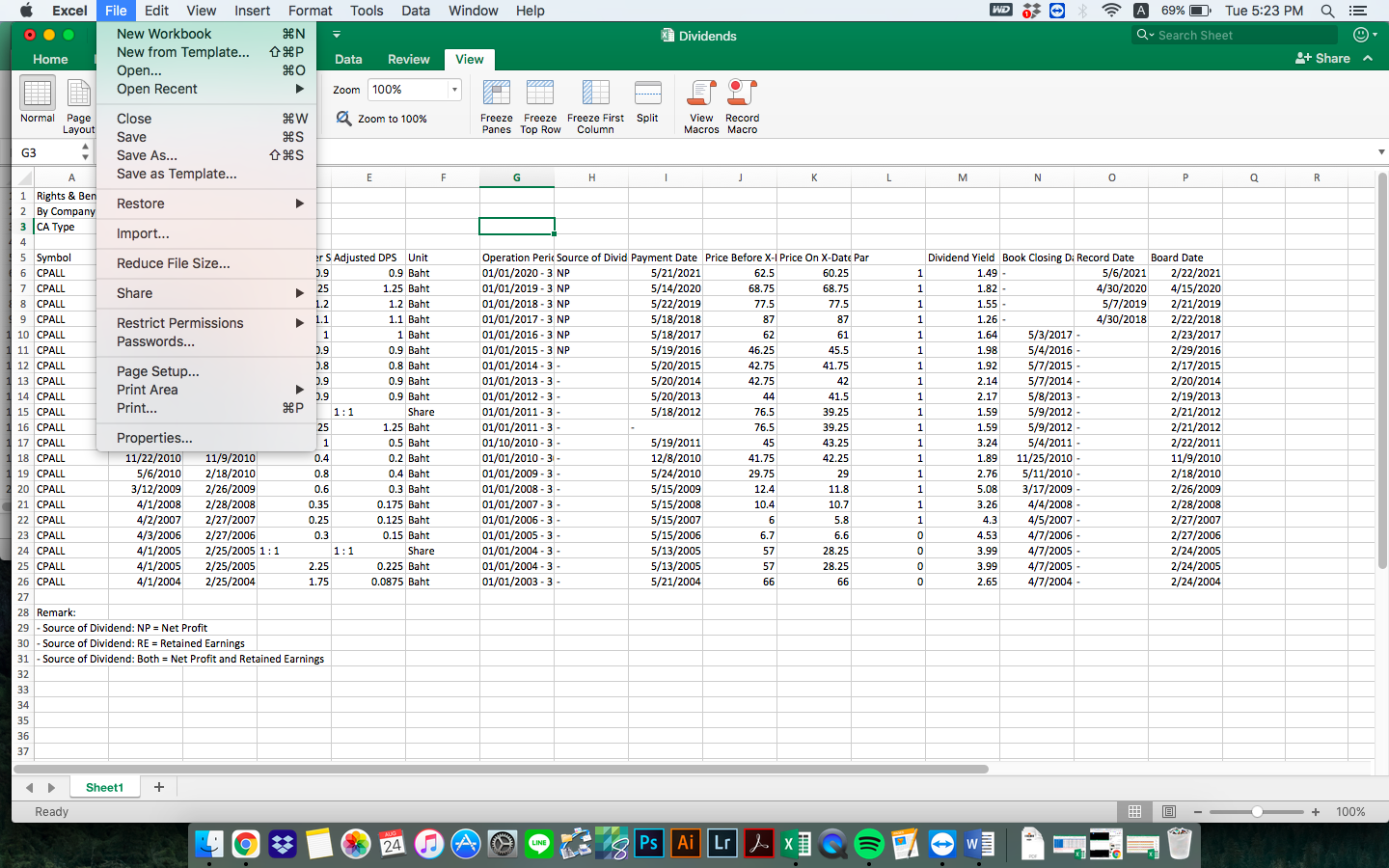Click the Share button in ribbon
1389x868 pixels.
1322,58
